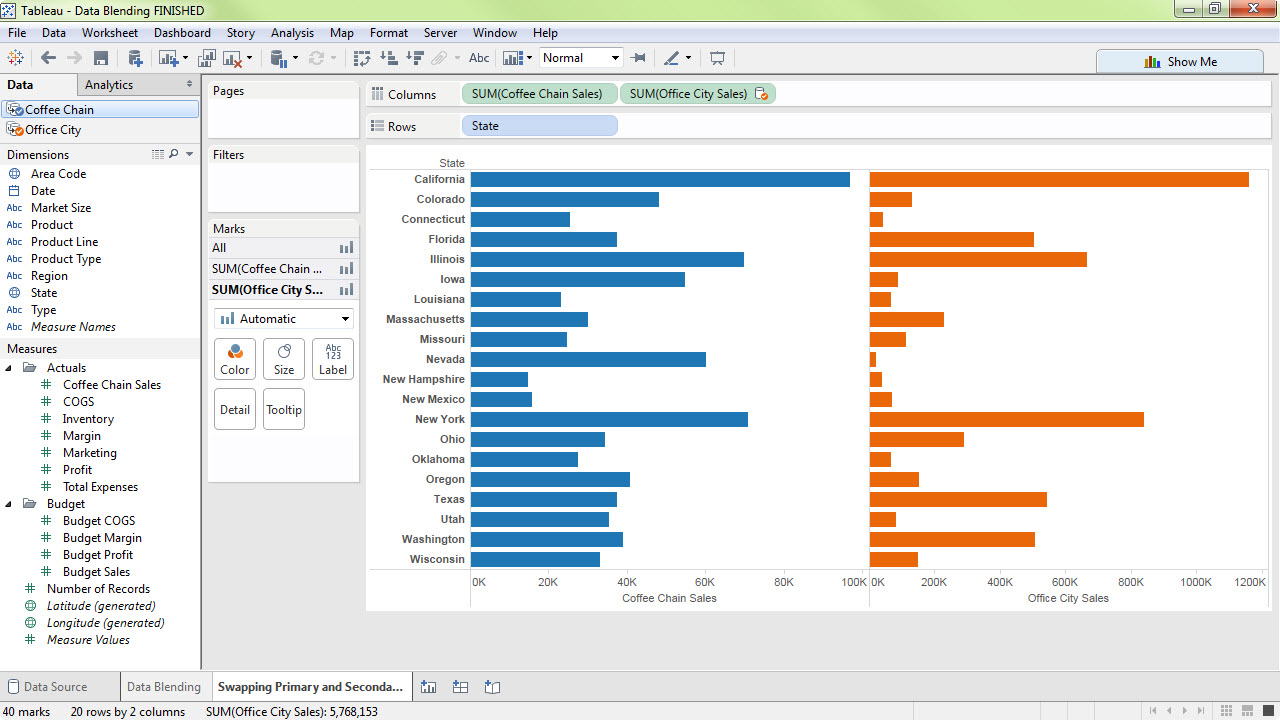
Task: Sort bars ascending using toolbar icon
Action: [389, 58]
